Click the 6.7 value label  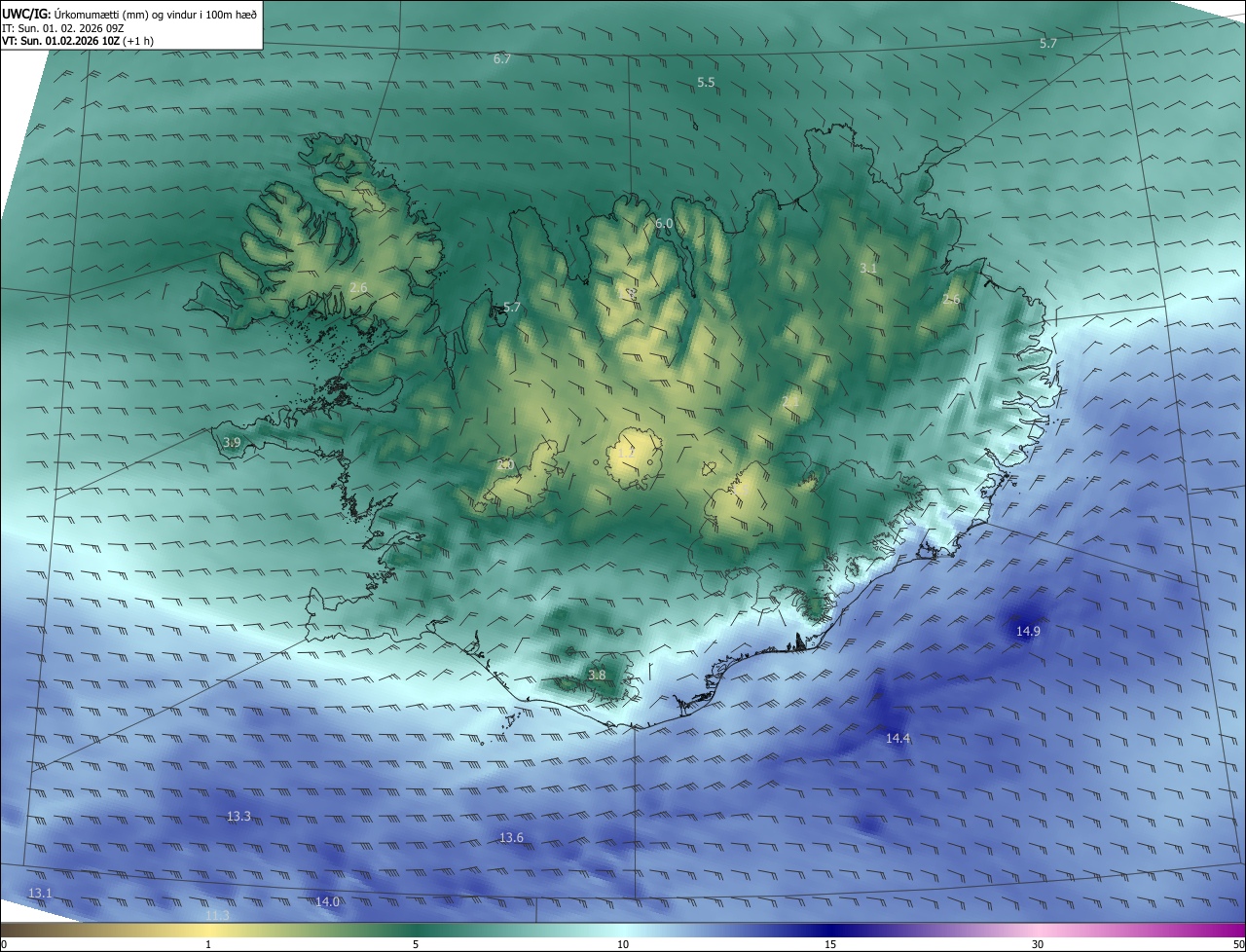(x=502, y=59)
